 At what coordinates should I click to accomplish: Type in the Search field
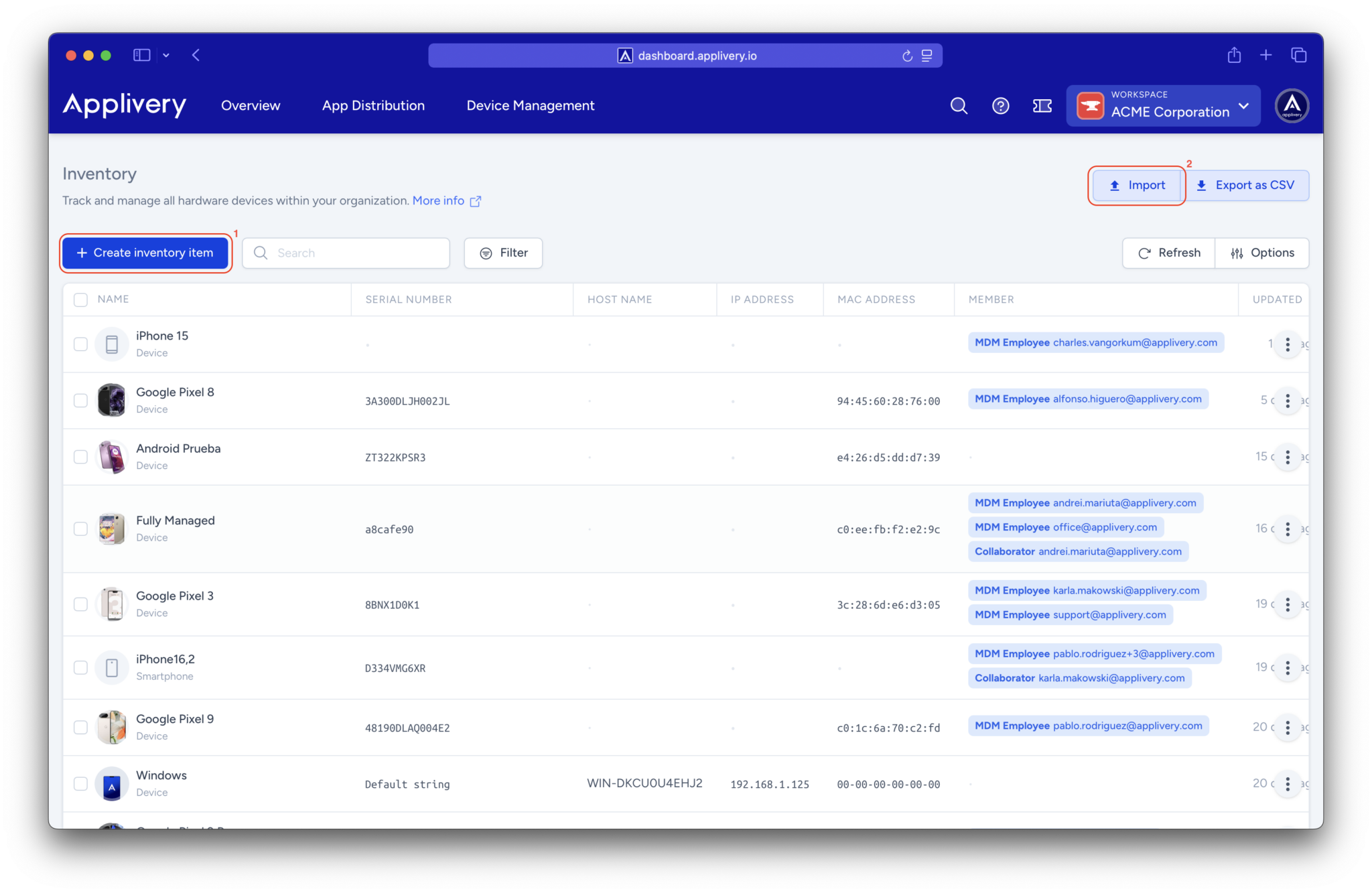click(346, 253)
